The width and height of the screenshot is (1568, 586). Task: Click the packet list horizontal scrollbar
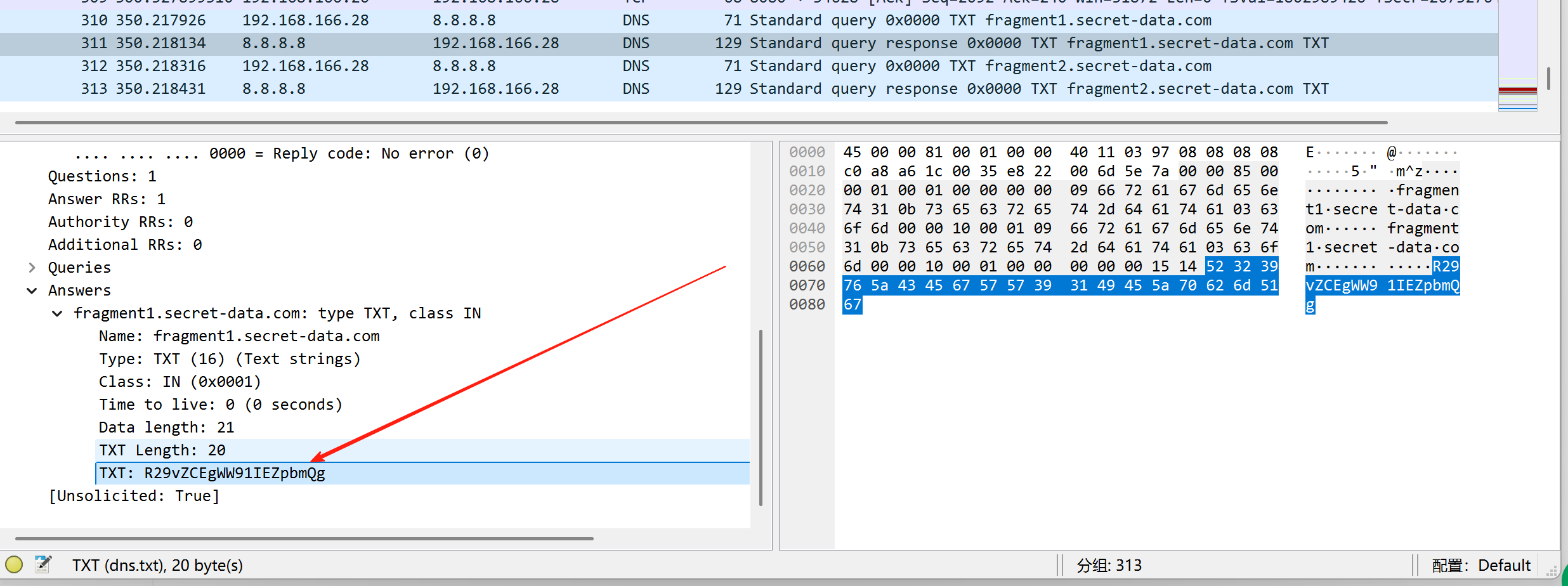coord(698,122)
